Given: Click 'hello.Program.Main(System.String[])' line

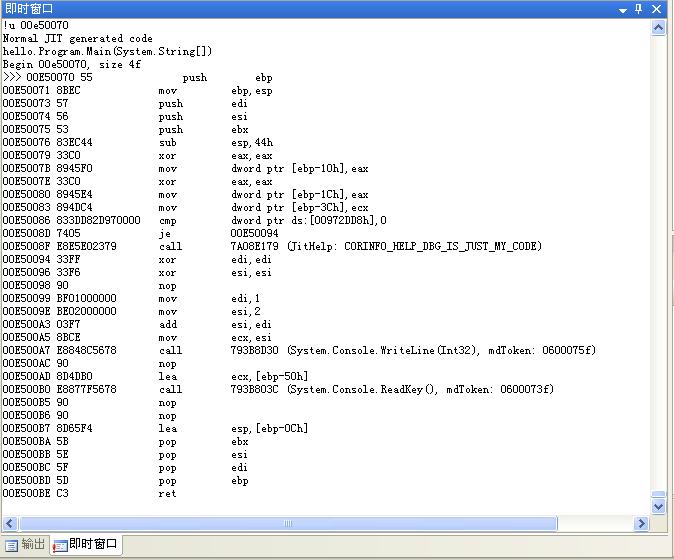Looking at the screenshot, I should (107, 52).
